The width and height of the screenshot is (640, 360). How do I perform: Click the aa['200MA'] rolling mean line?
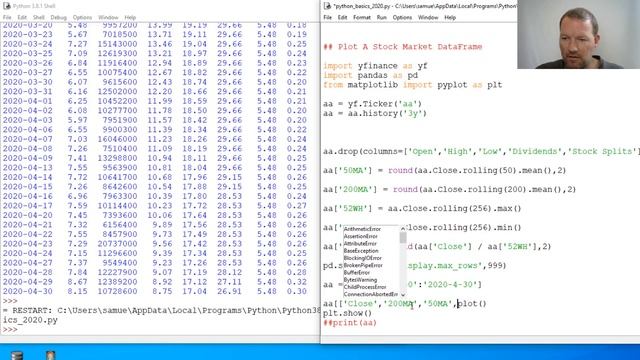[x=449, y=189]
